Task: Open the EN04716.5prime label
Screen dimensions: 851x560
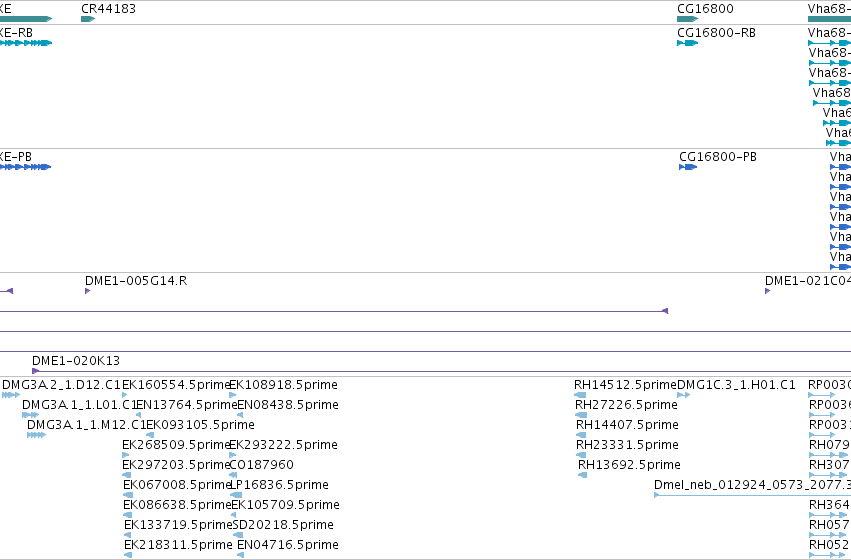Action: (288, 545)
